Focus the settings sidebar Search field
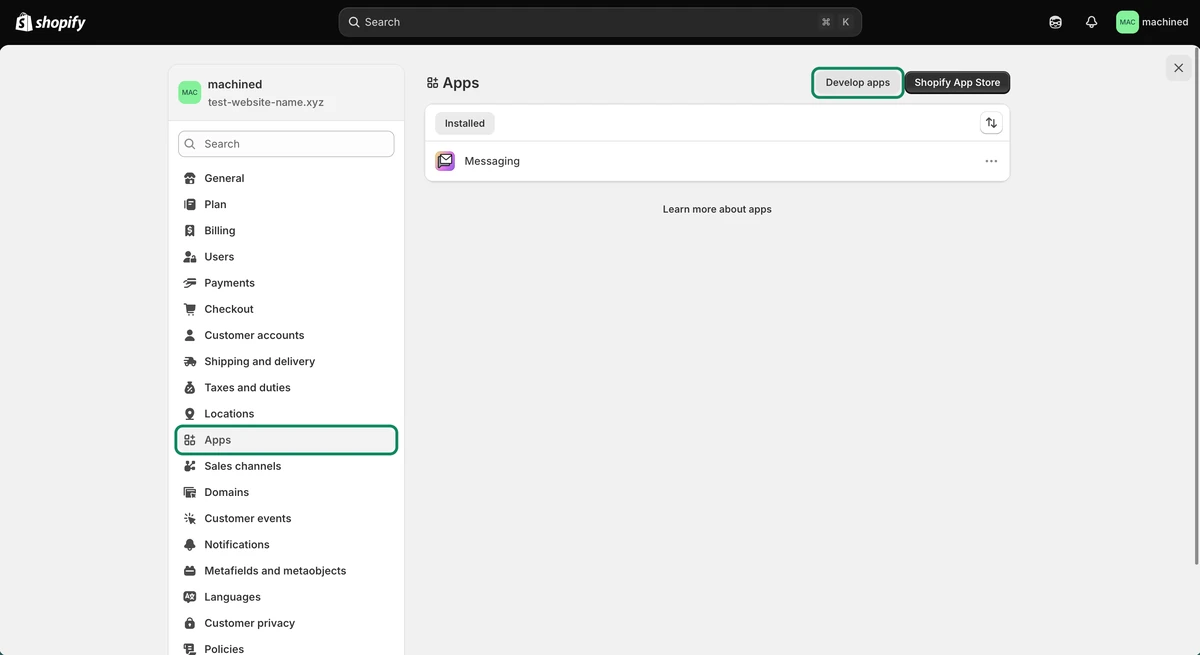Screen dimensions: 1200x655 coord(286,144)
